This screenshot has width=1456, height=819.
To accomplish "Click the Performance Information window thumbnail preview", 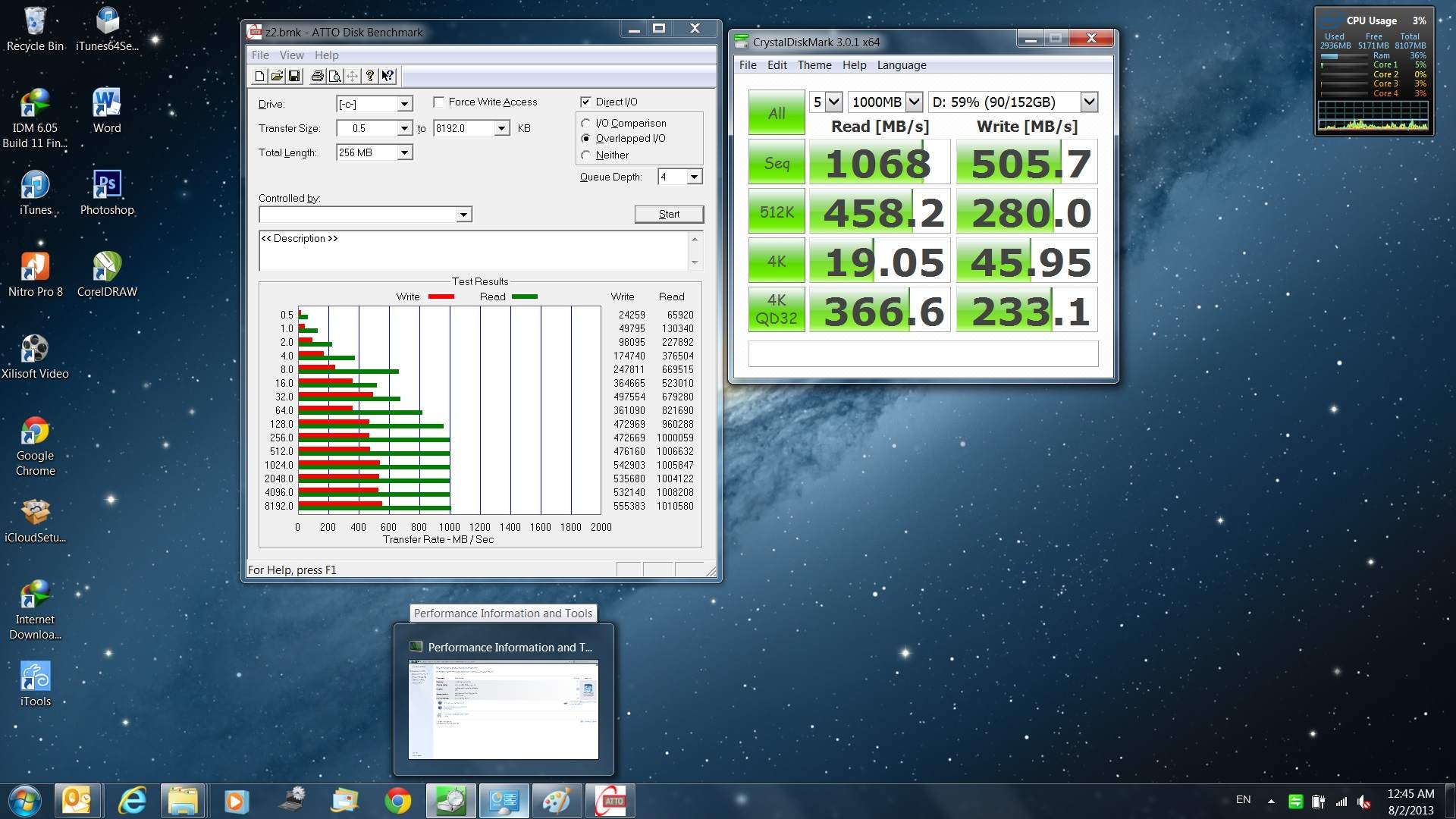I will coord(504,709).
